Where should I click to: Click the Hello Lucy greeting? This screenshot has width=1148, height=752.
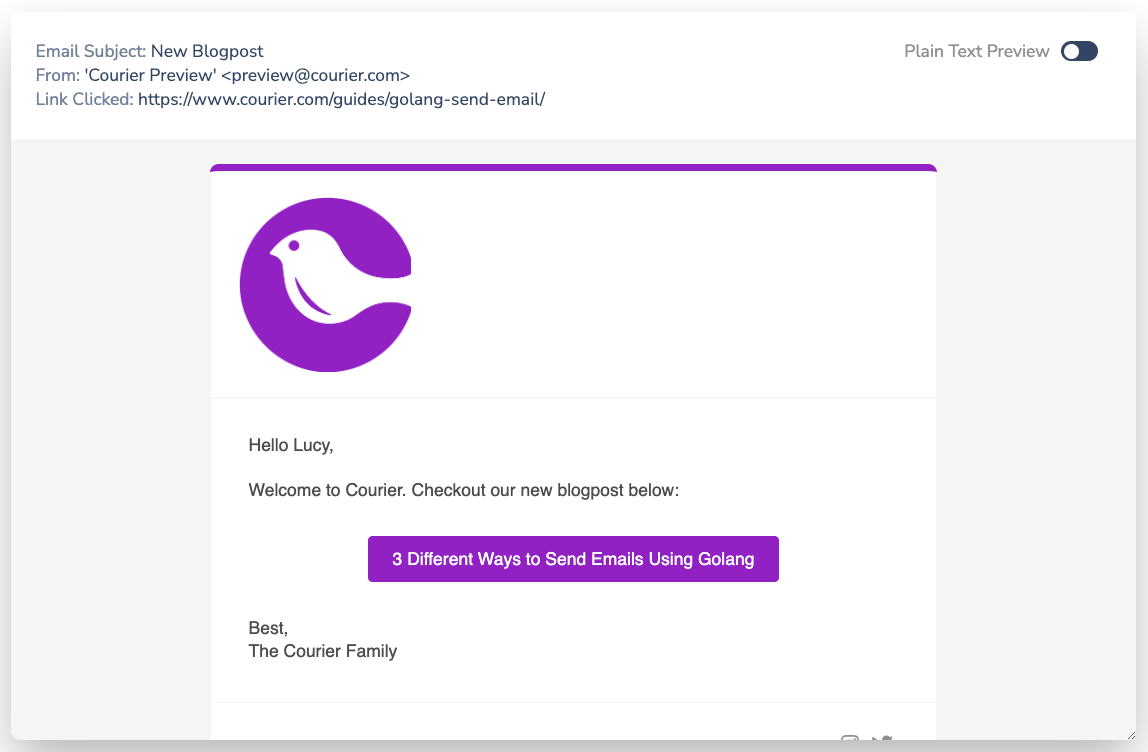290,445
